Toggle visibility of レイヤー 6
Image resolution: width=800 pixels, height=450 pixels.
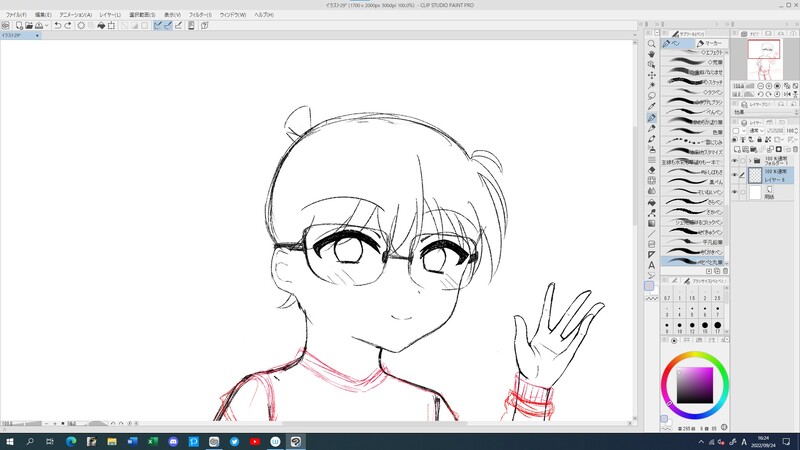point(735,176)
